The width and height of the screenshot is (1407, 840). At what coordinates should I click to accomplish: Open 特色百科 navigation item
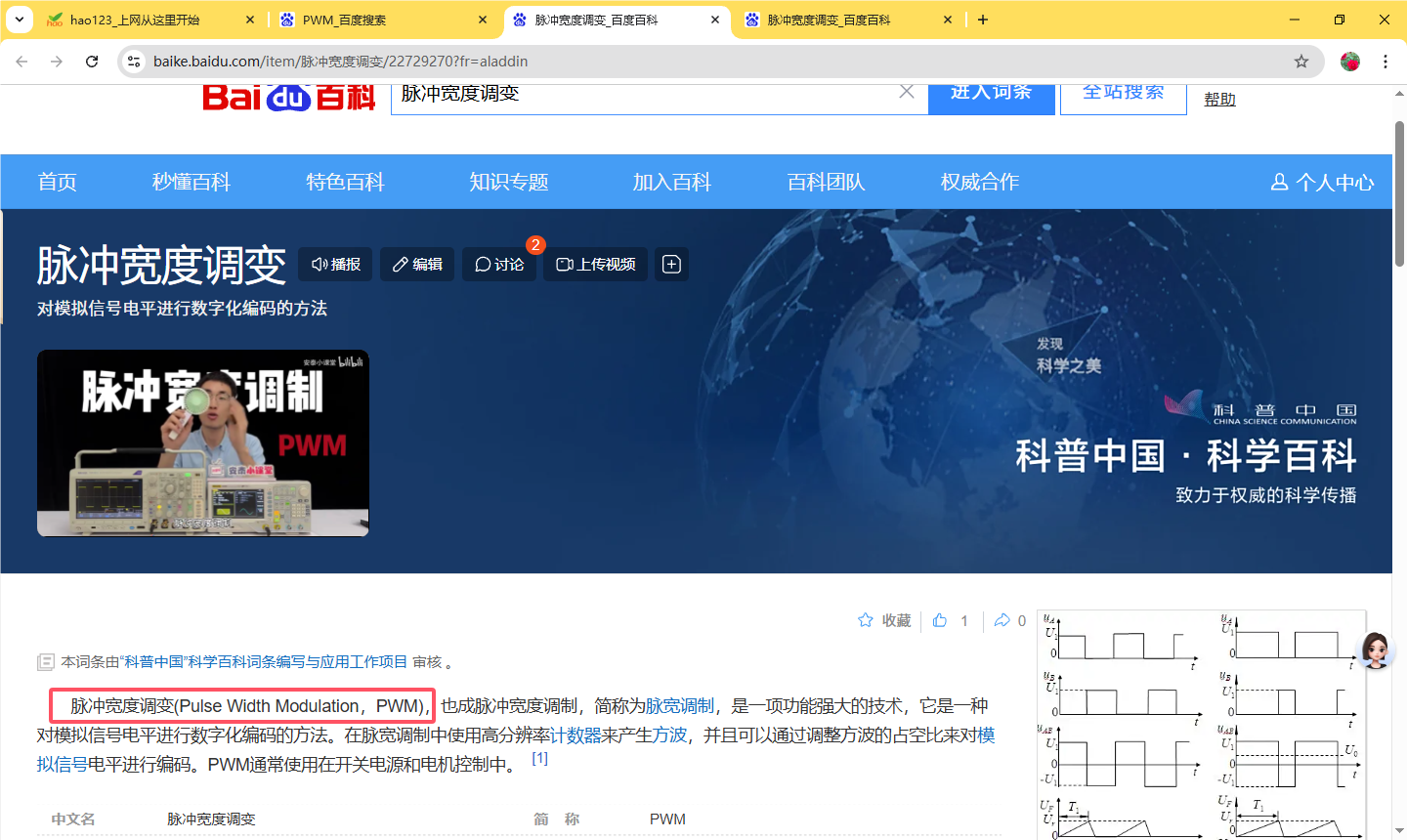[x=345, y=182]
